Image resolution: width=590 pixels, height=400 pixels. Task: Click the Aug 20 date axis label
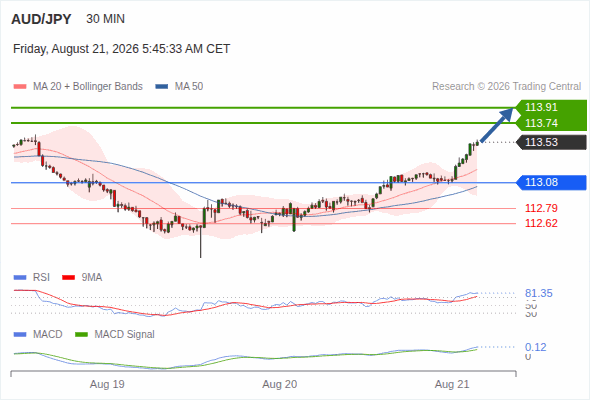280,384
